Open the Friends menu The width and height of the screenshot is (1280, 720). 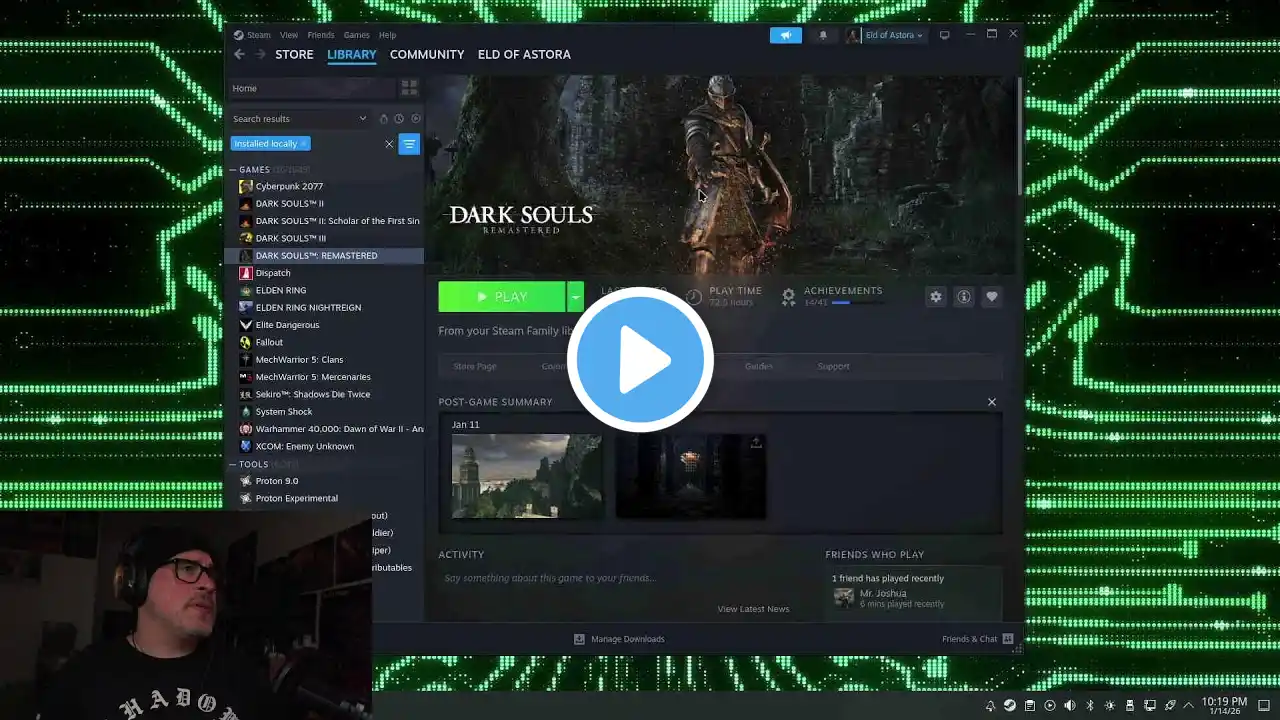(x=321, y=35)
